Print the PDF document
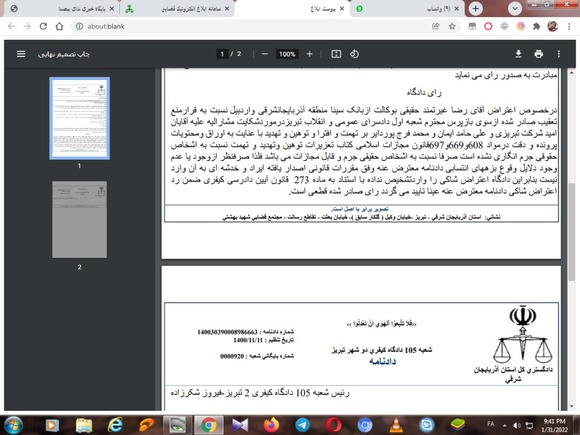The height and width of the screenshot is (435, 580). pos(539,54)
